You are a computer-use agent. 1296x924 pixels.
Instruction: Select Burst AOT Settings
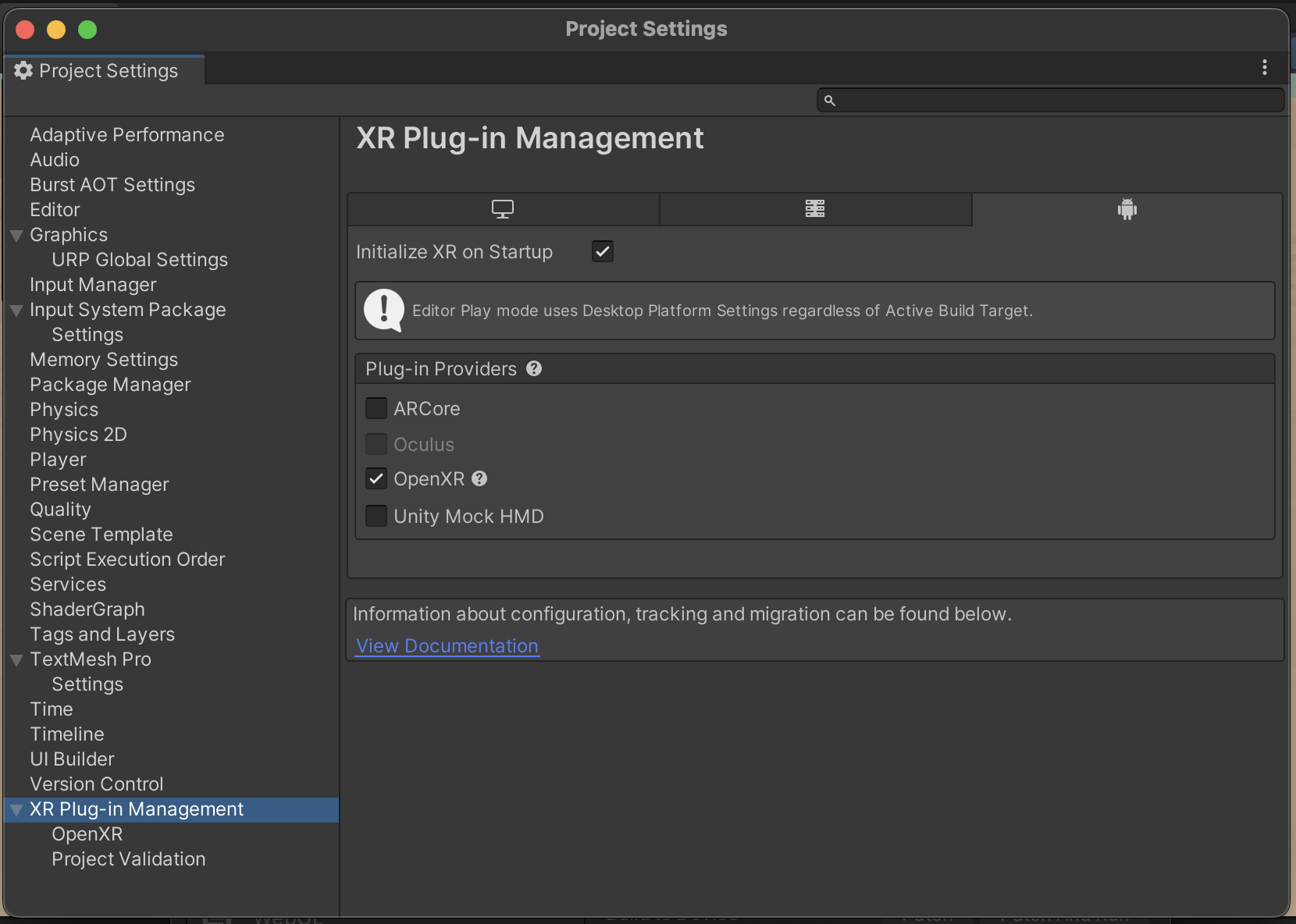(x=112, y=185)
